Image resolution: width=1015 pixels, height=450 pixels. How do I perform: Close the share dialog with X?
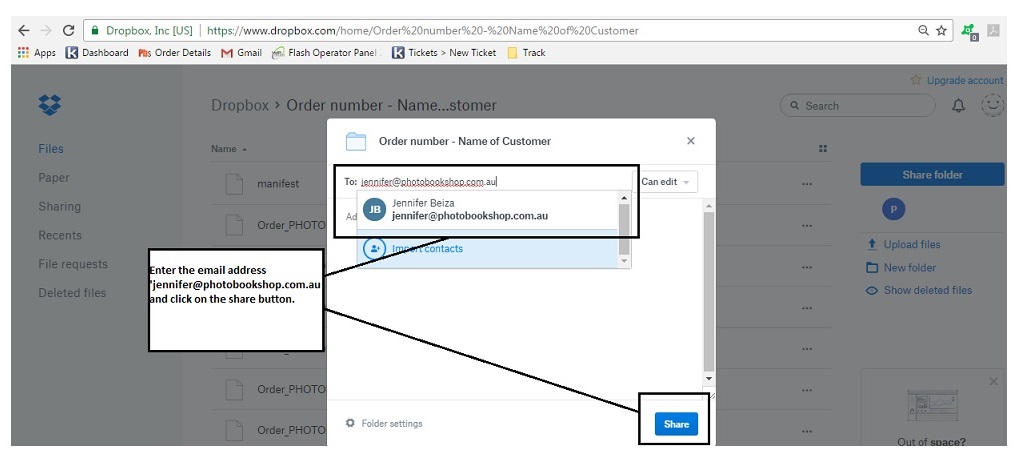coord(691,141)
